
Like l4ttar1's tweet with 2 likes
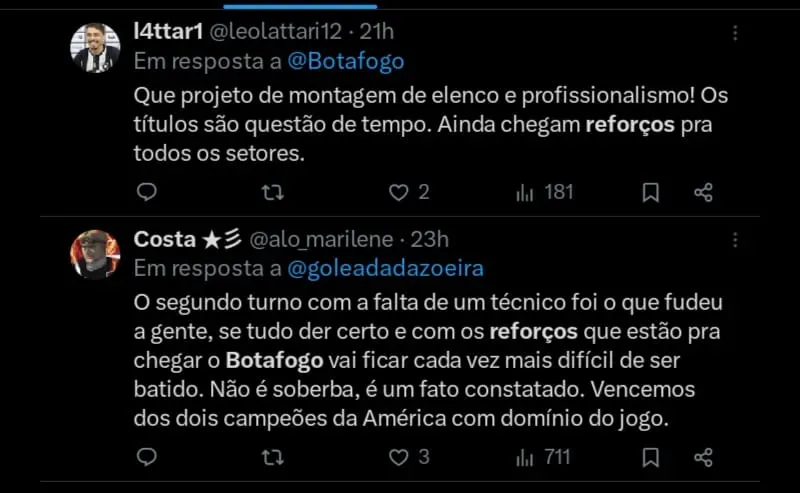coord(399,192)
